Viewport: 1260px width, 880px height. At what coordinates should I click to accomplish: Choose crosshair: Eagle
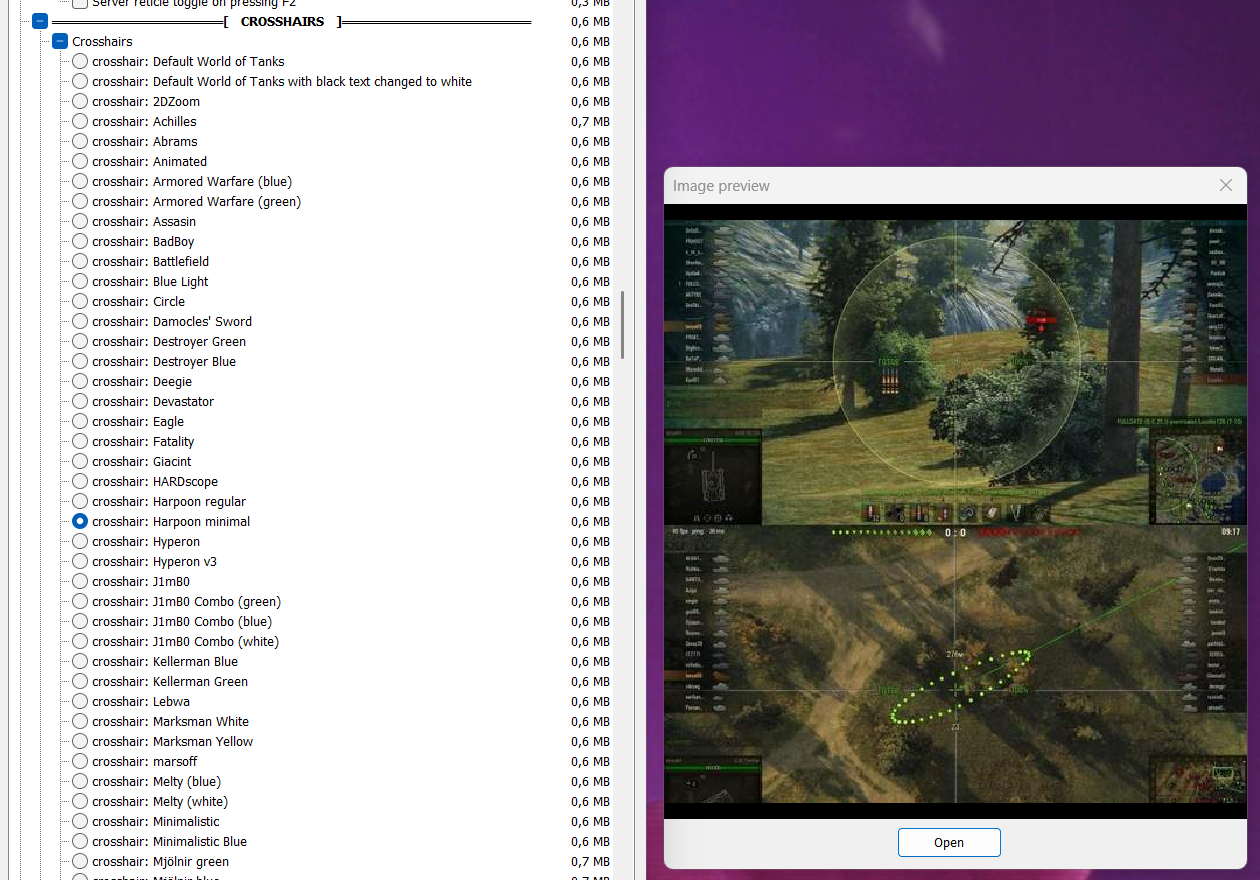tap(80, 421)
